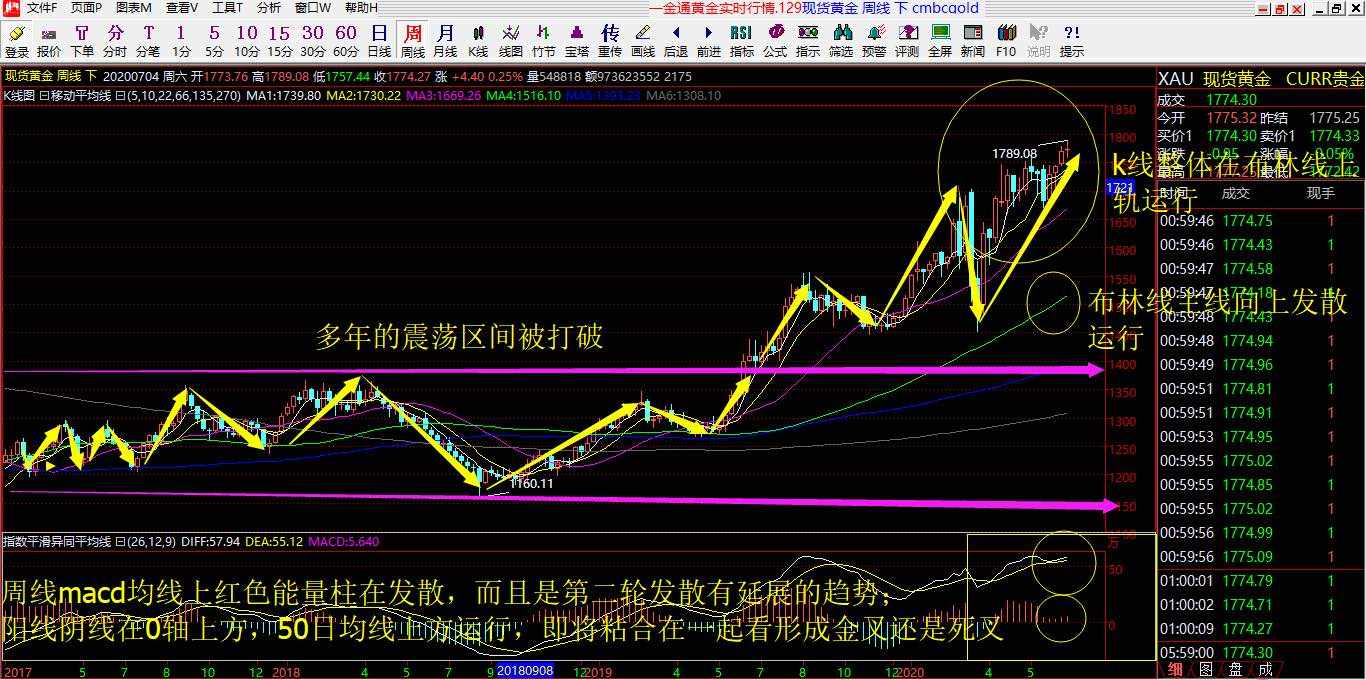The height and width of the screenshot is (680, 1366).
Task: Switch to 月线 monthly chart
Action: (x=445, y=41)
